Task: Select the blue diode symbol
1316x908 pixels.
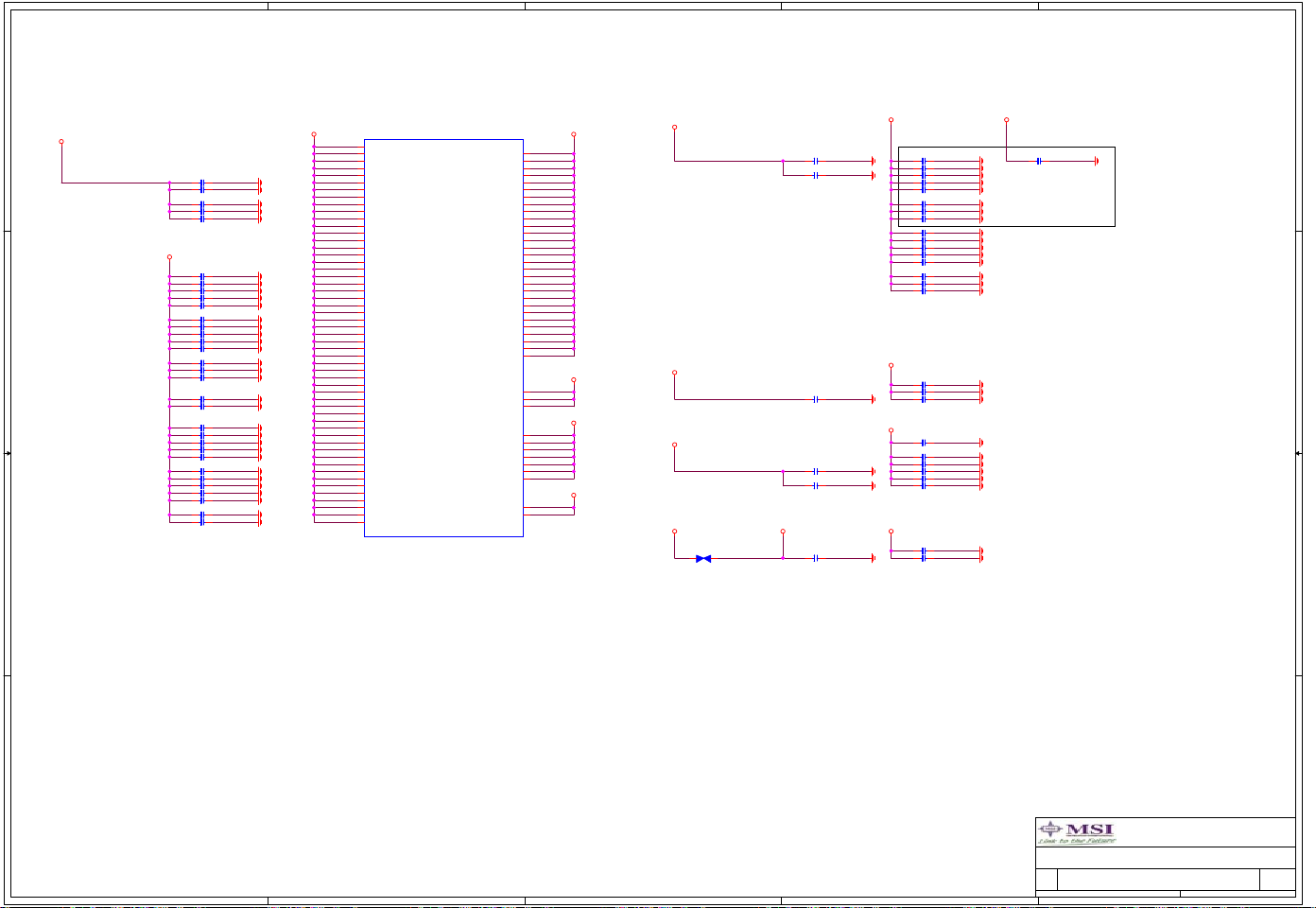Action: (x=703, y=558)
